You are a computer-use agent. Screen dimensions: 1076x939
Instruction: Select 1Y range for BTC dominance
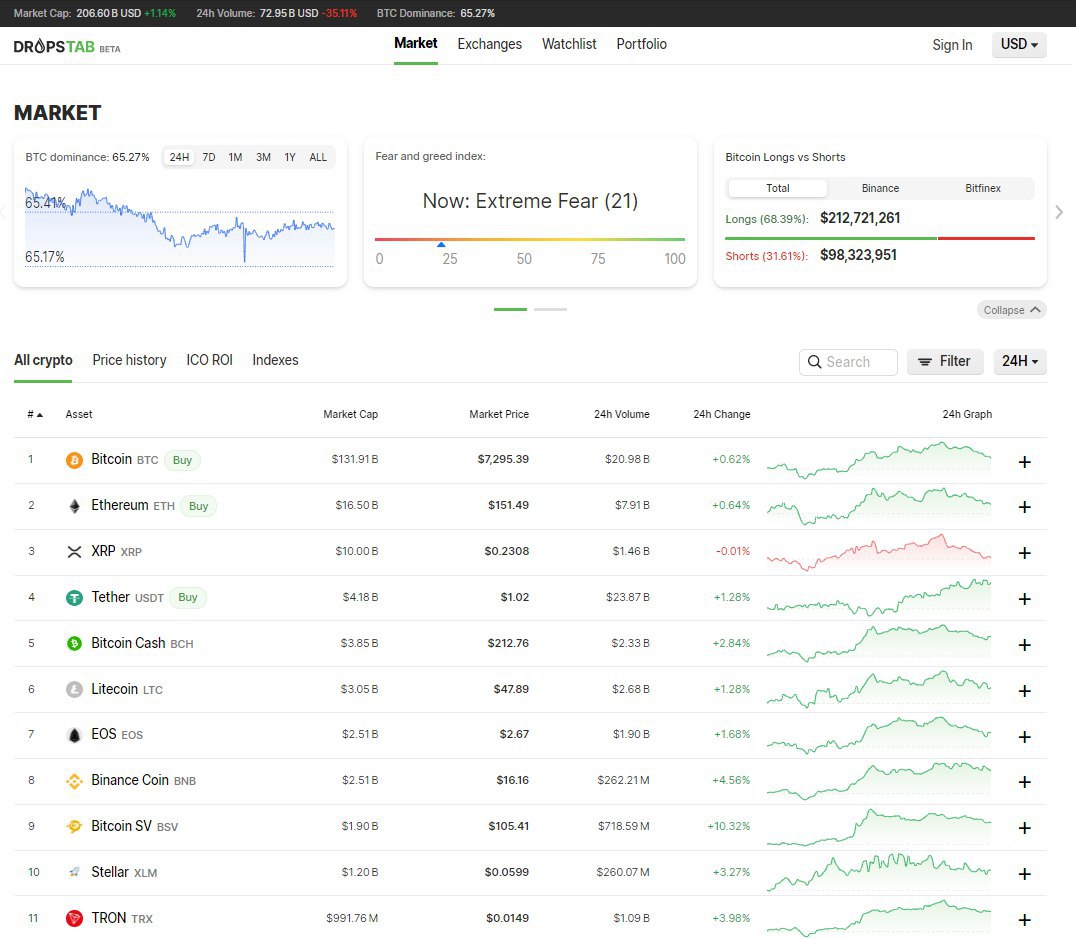point(290,157)
